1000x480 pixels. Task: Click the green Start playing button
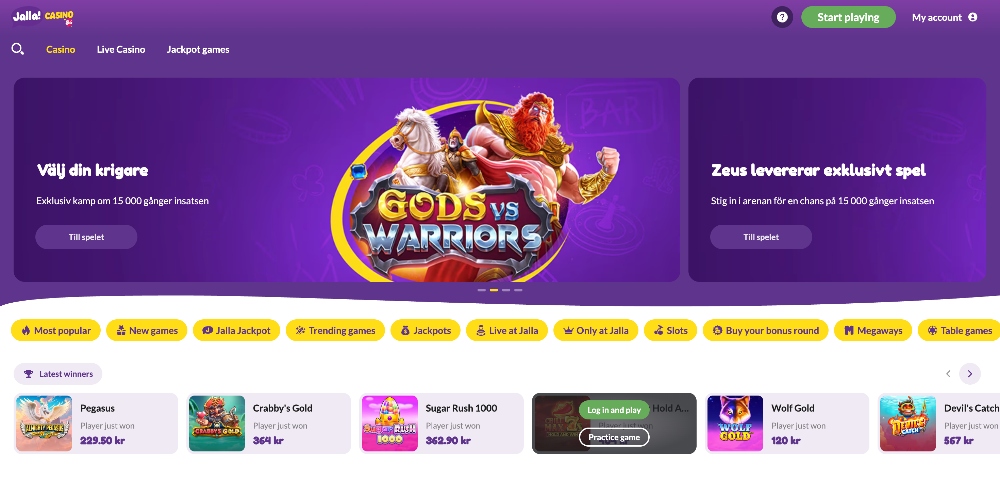[x=848, y=17]
